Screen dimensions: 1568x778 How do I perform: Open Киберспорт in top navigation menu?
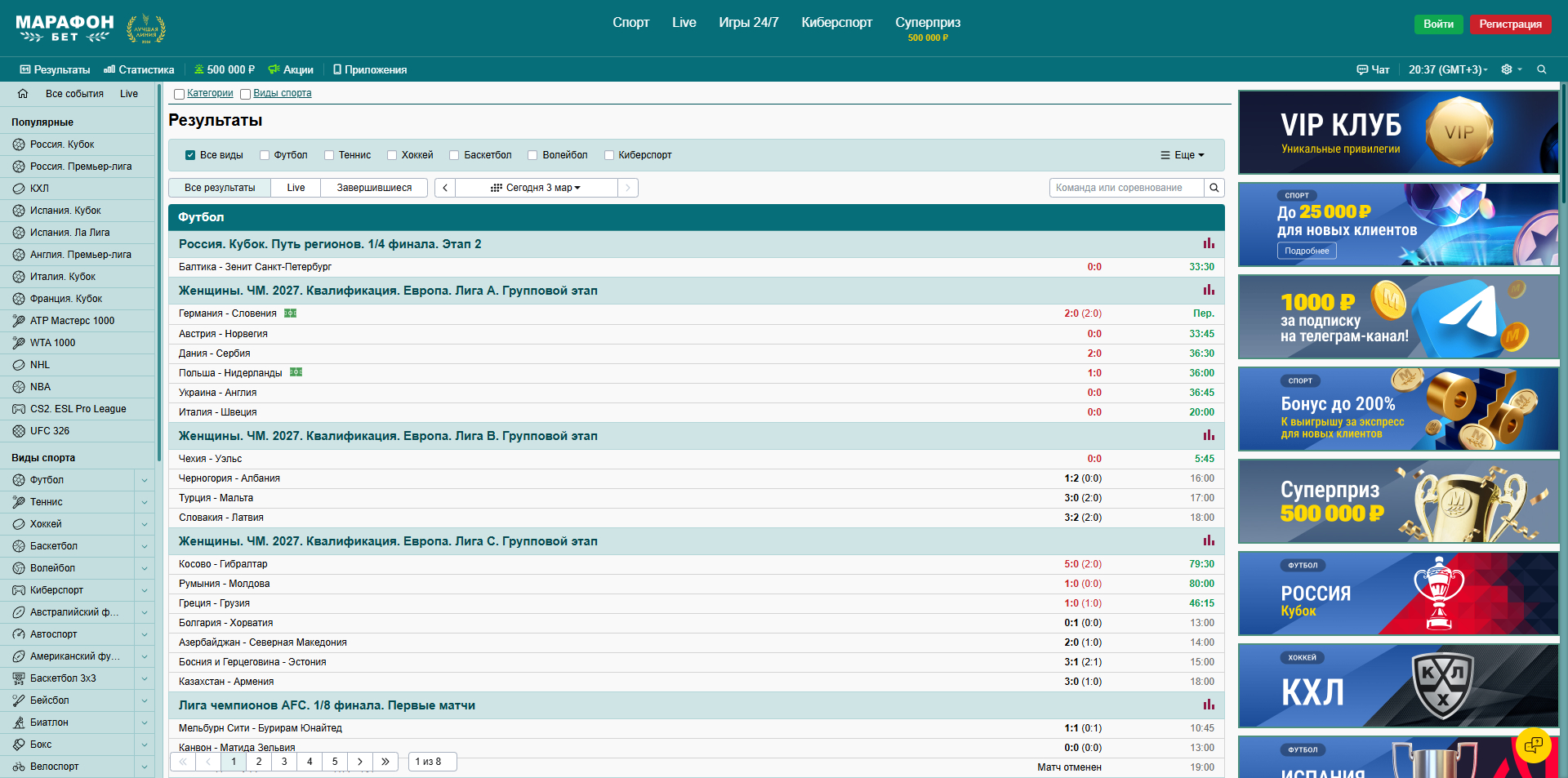[836, 23]
